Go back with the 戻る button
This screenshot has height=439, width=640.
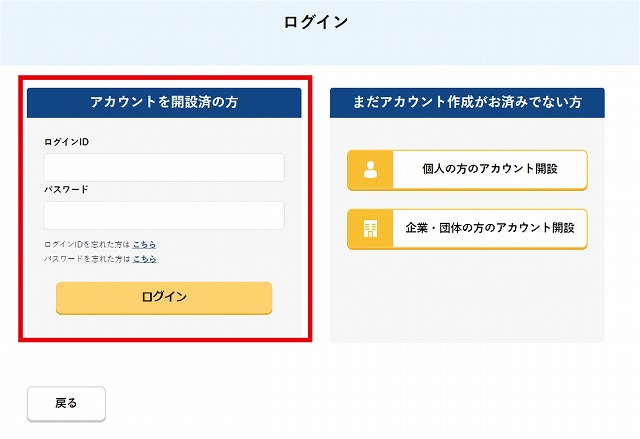[x=67, y=404]
